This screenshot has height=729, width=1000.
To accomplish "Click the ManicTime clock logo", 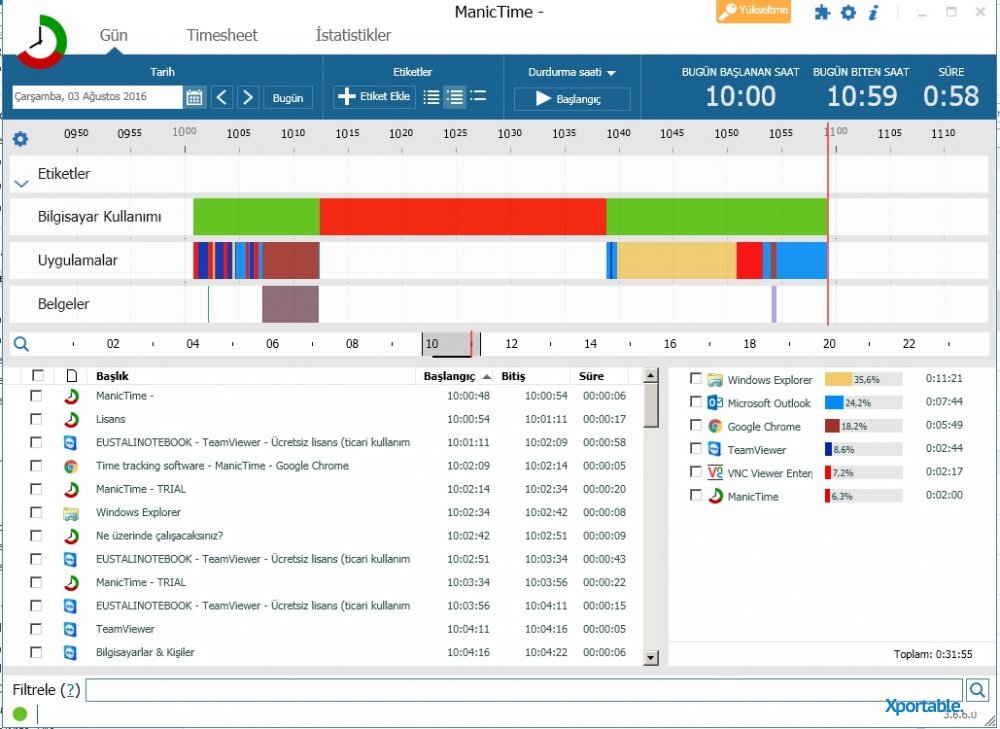I will [x=41, y=41].
